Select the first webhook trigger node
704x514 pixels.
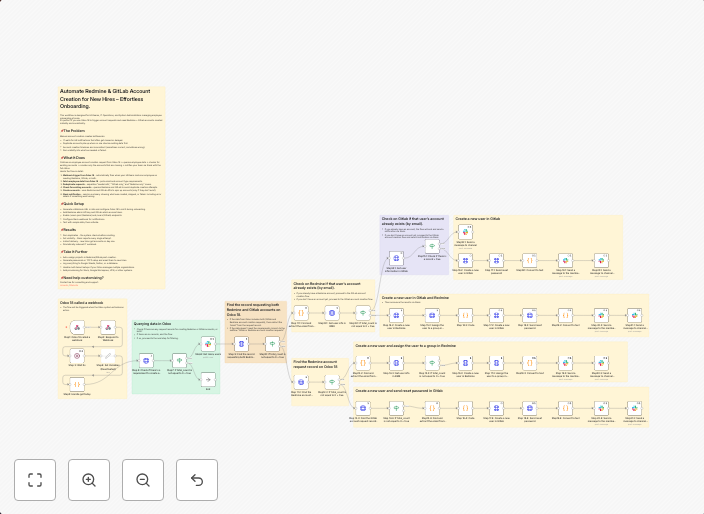coord(77,327)
